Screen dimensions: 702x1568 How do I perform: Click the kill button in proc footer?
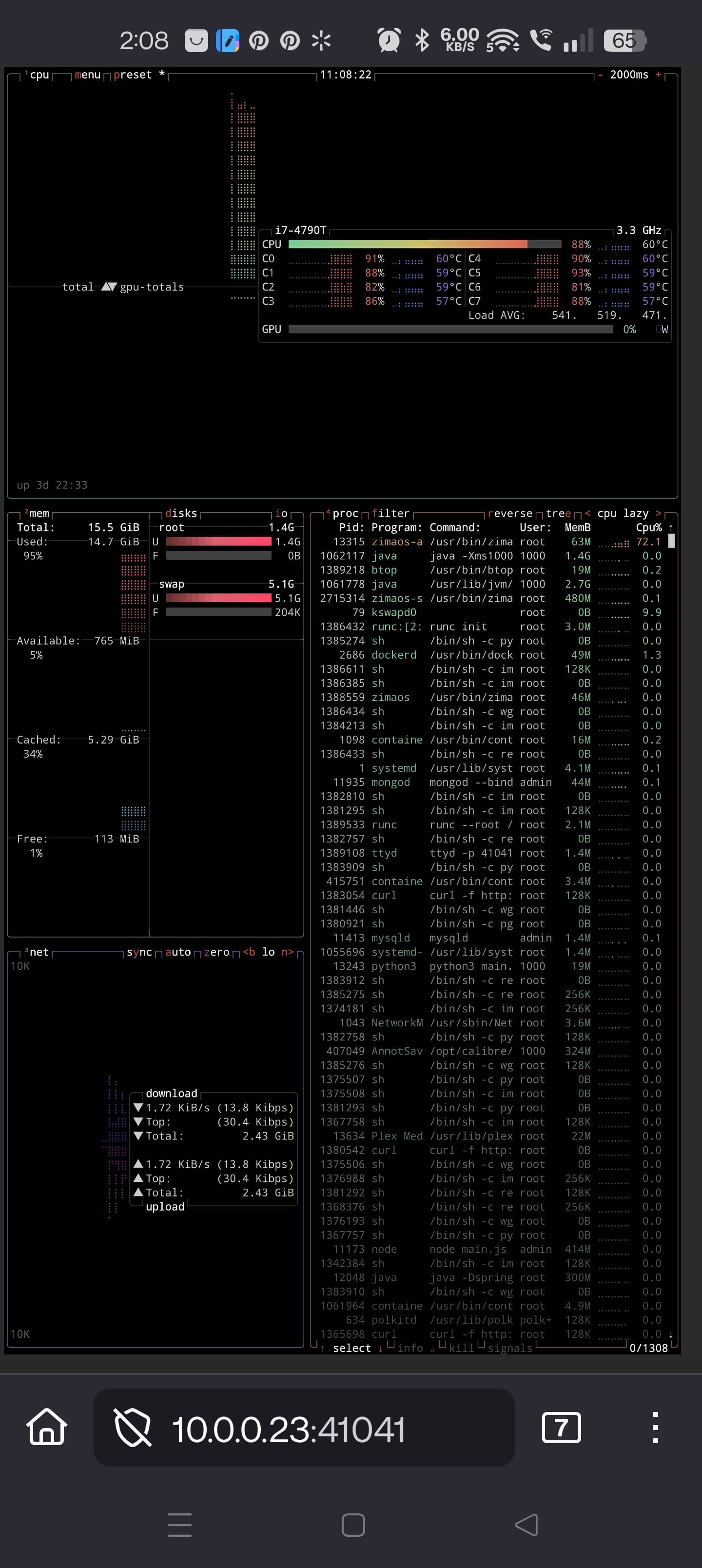(x=462, y=1348)
